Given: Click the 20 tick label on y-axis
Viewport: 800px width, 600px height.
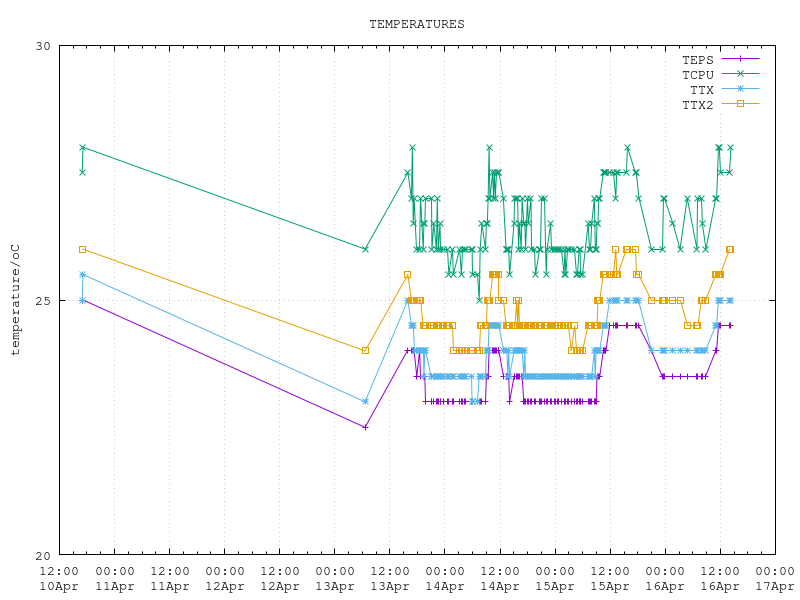Looking at the screenshot, I should (x=42, y=556).
